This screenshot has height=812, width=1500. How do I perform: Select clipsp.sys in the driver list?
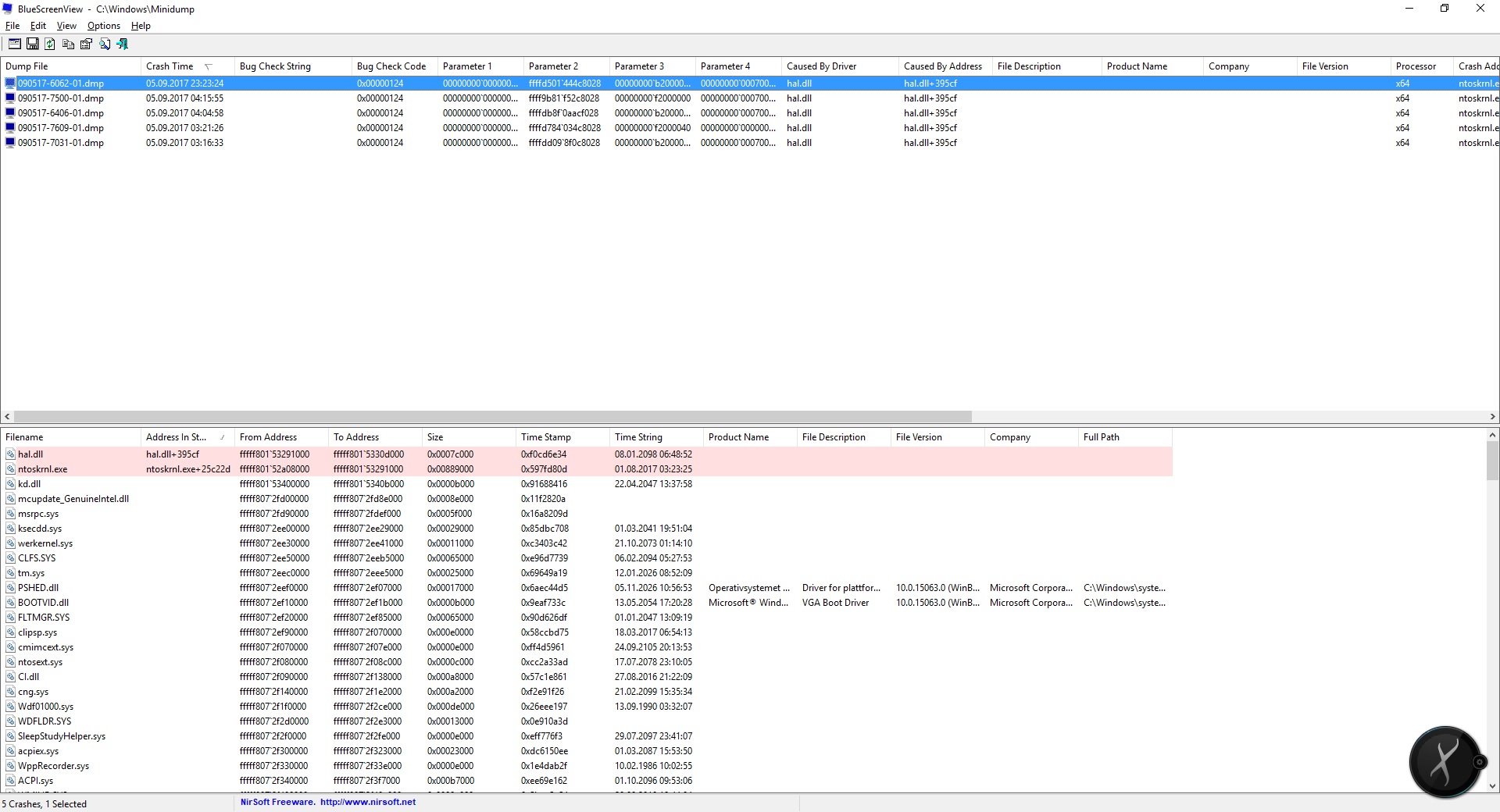tap(586, 632)
